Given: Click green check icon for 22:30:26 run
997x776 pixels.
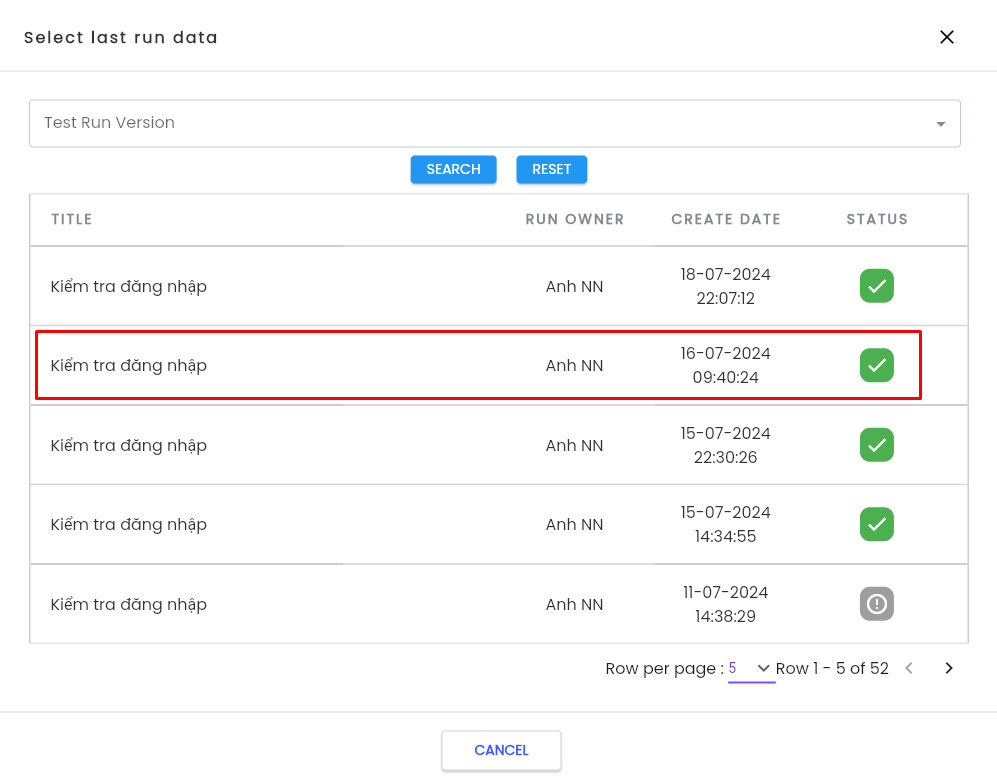Looking at the screenshot, I should pyautogui.click(x=877, y=445).
